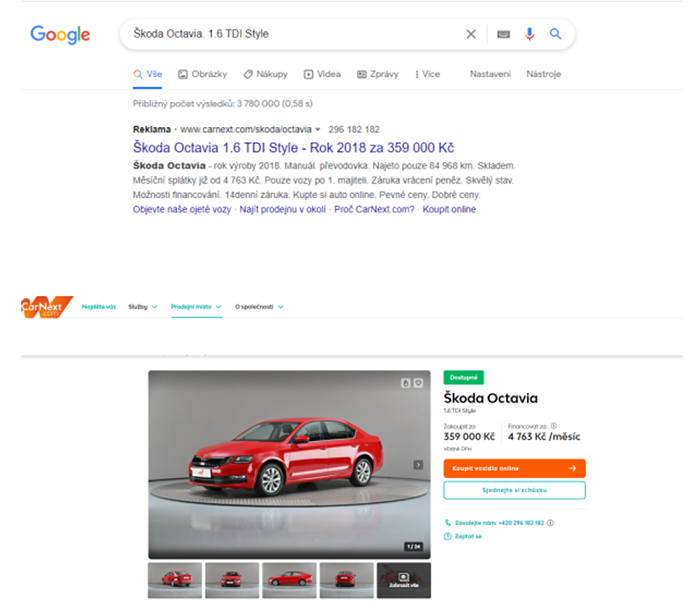Expand the Služby dropdown menu
Viewport: 700px width, 612px height.
click(x=143, y=307)
